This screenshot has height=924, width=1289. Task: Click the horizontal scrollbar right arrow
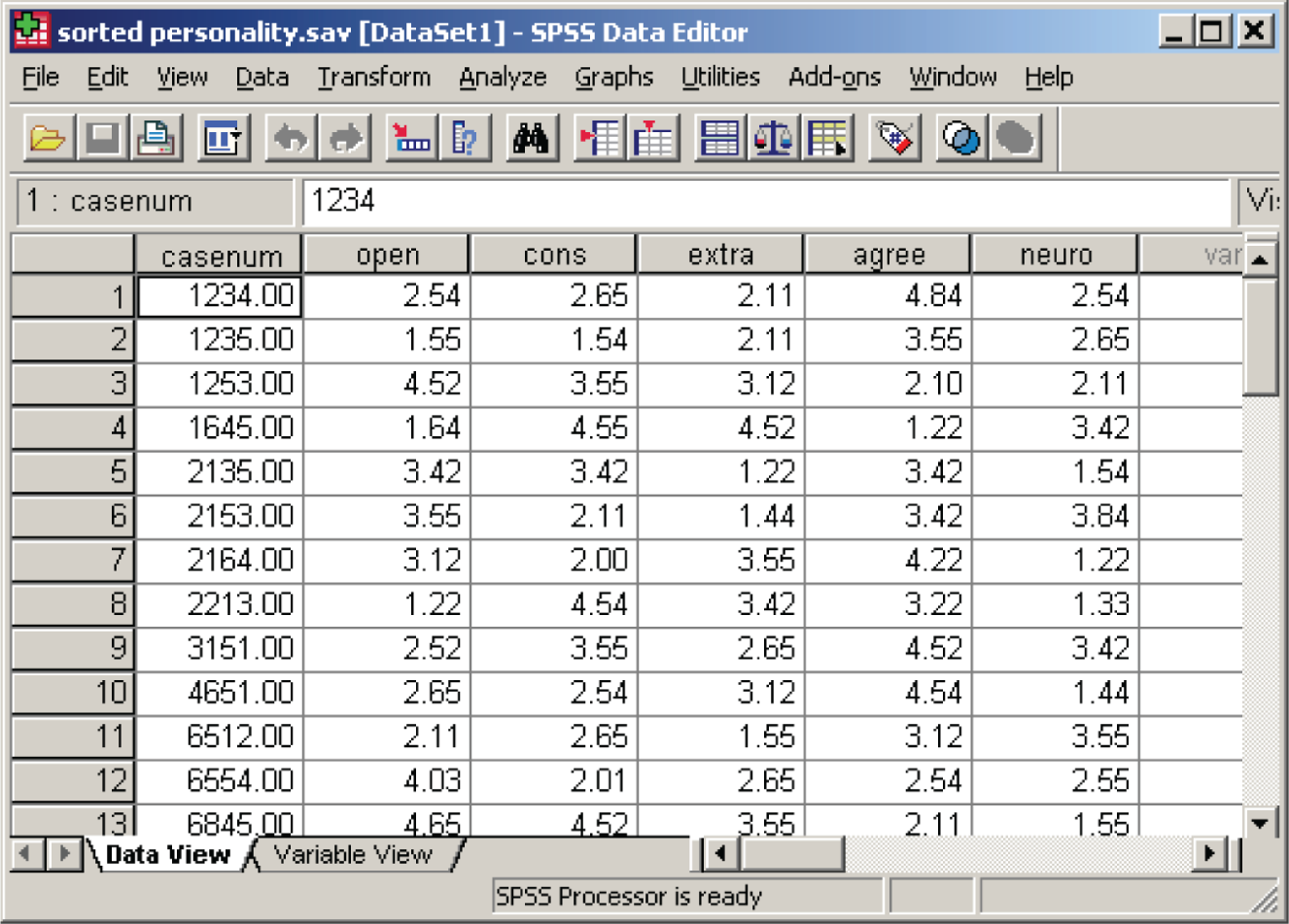(x=1208, y=854)
